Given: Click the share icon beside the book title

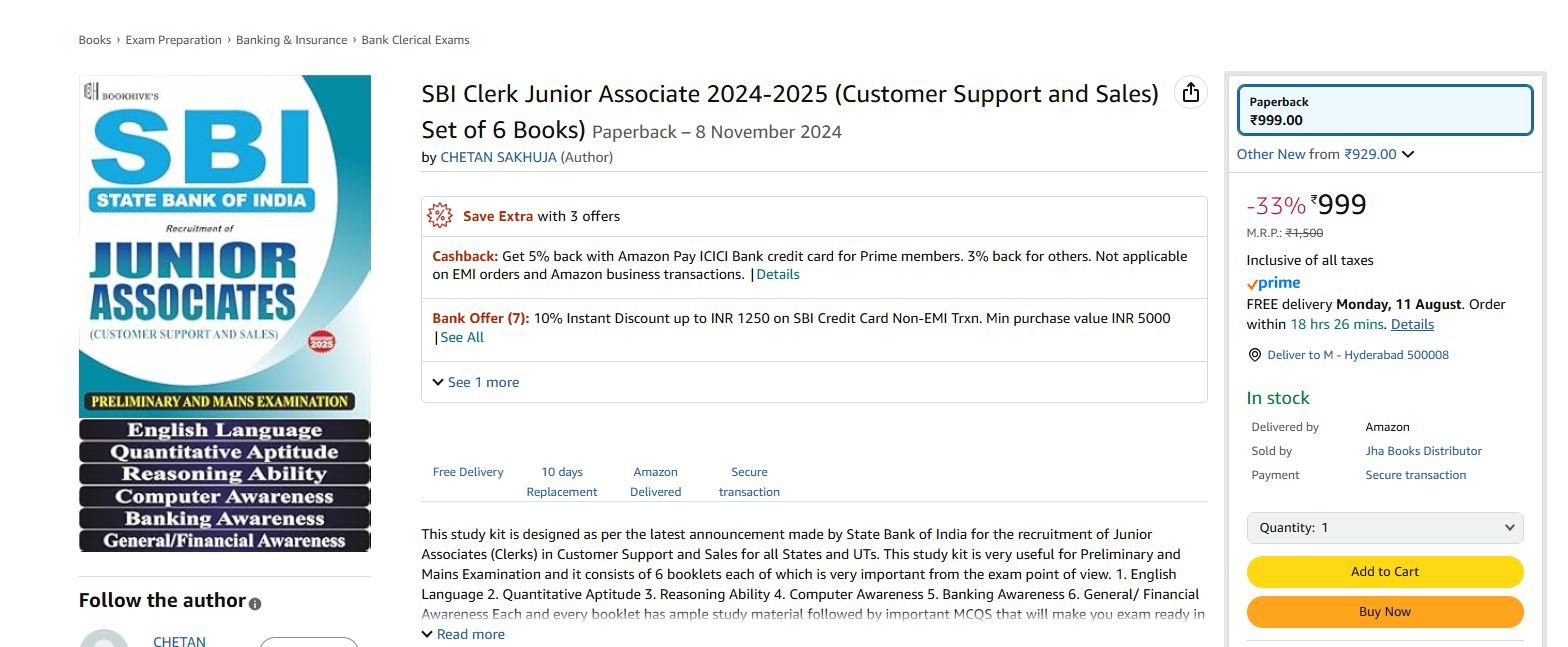Looking at the screenshot, I should [x=1190, y=93].
